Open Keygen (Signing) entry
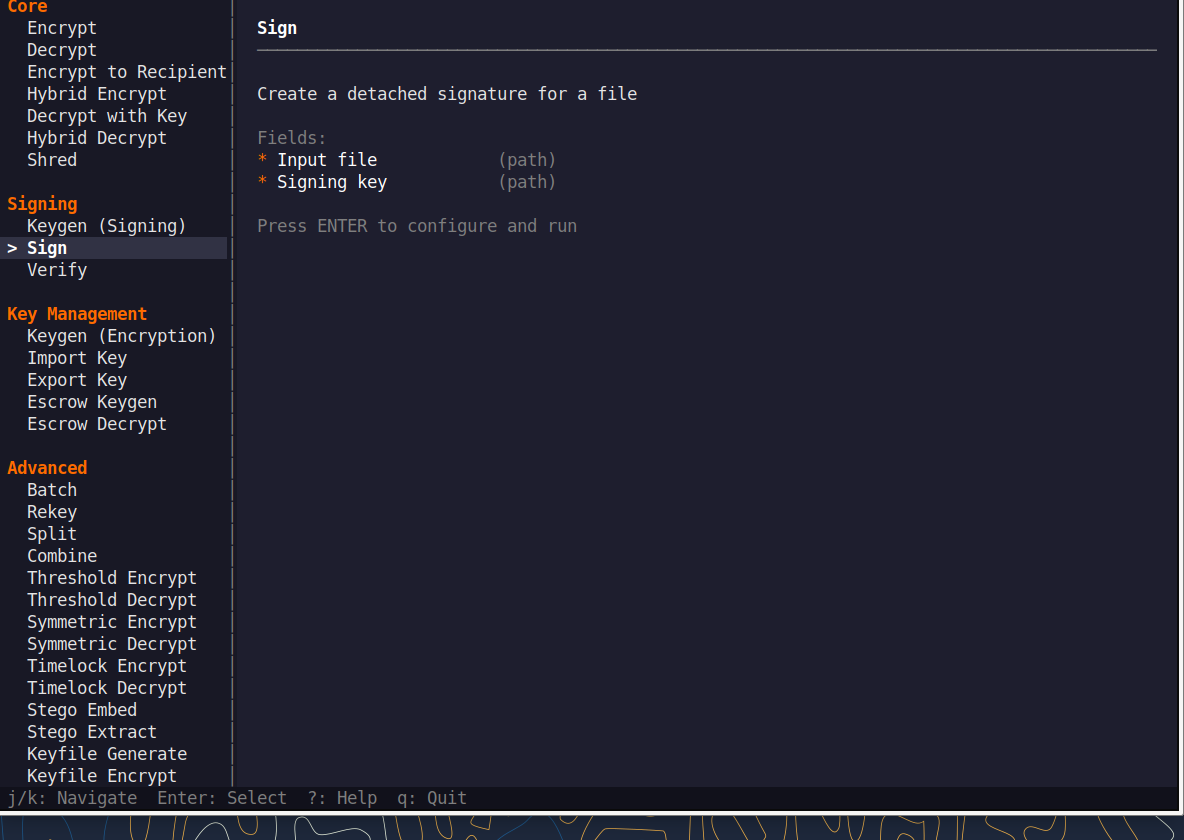The width and height of the screenshot is (1184, 840). [106, 226]
